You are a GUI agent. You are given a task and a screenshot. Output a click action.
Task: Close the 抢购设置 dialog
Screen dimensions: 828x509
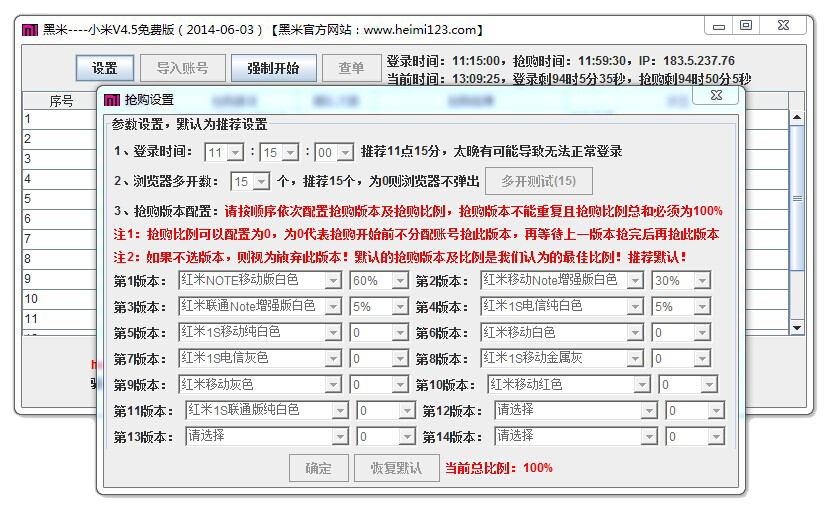(x=716, y=96)
